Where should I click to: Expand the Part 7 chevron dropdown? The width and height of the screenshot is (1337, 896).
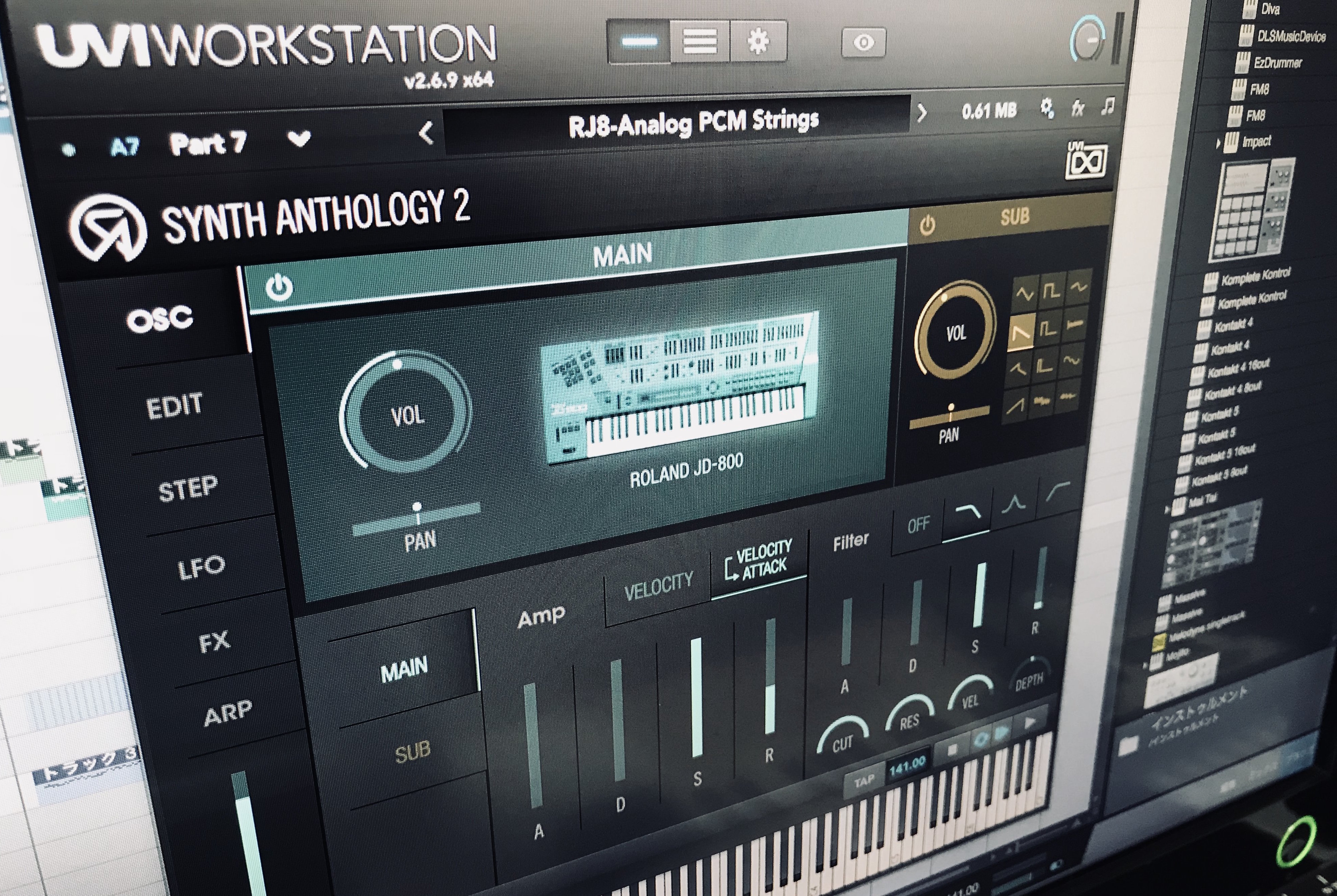(x=299, y=139)
